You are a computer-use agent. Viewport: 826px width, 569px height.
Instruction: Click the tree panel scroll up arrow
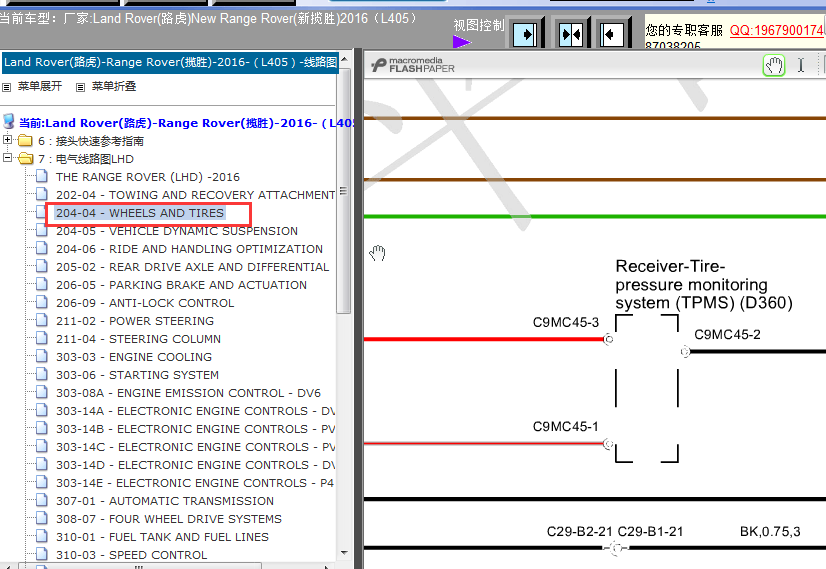coord(344,58)
